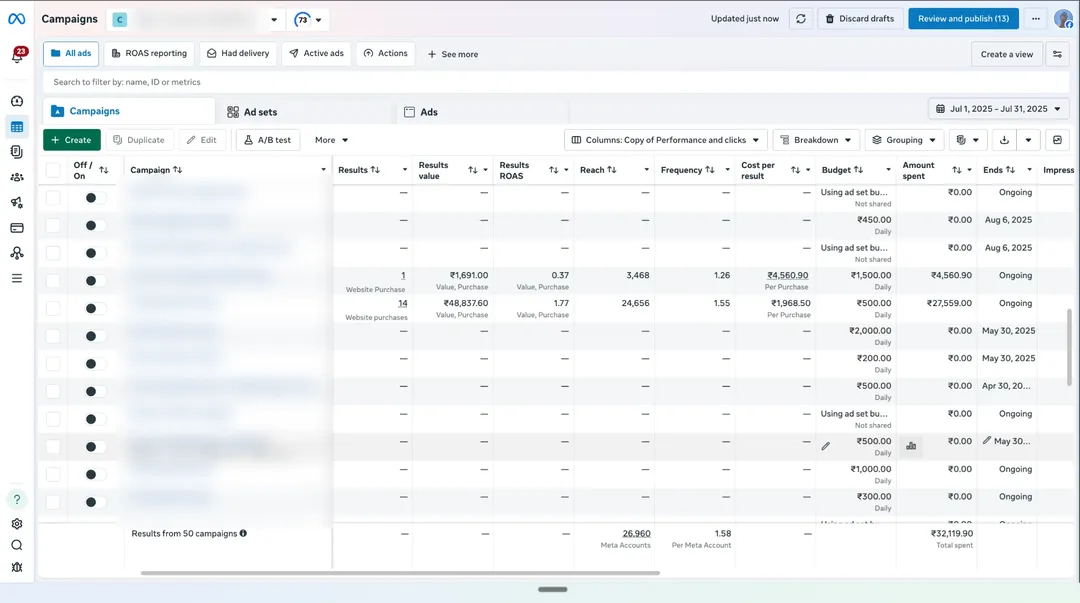Click the vertical scrollbar at table right
The height and width of the screenshot is (603, 1080).
click(1069, 347)
